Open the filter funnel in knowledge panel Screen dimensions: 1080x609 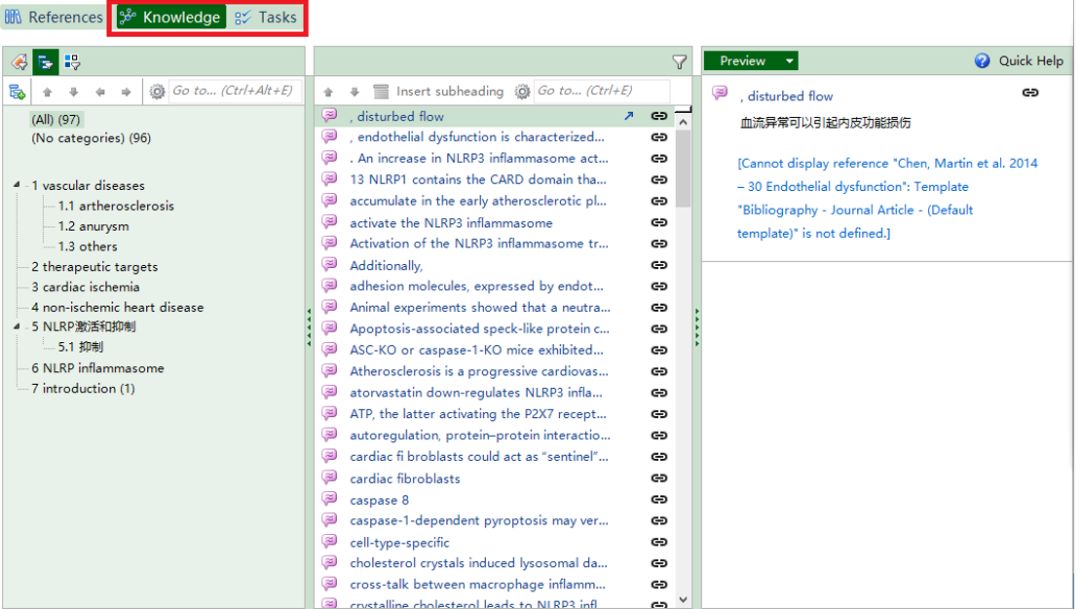point(680,62)
